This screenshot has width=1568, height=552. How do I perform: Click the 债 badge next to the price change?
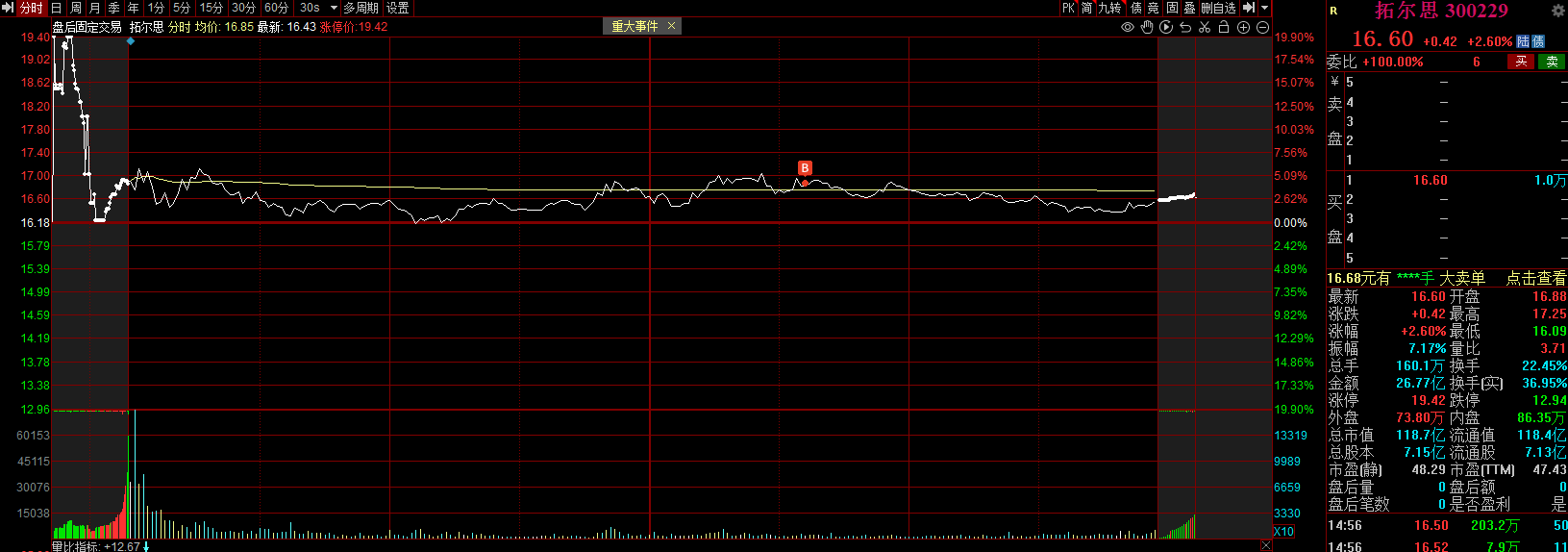[x=1538, y=41]
